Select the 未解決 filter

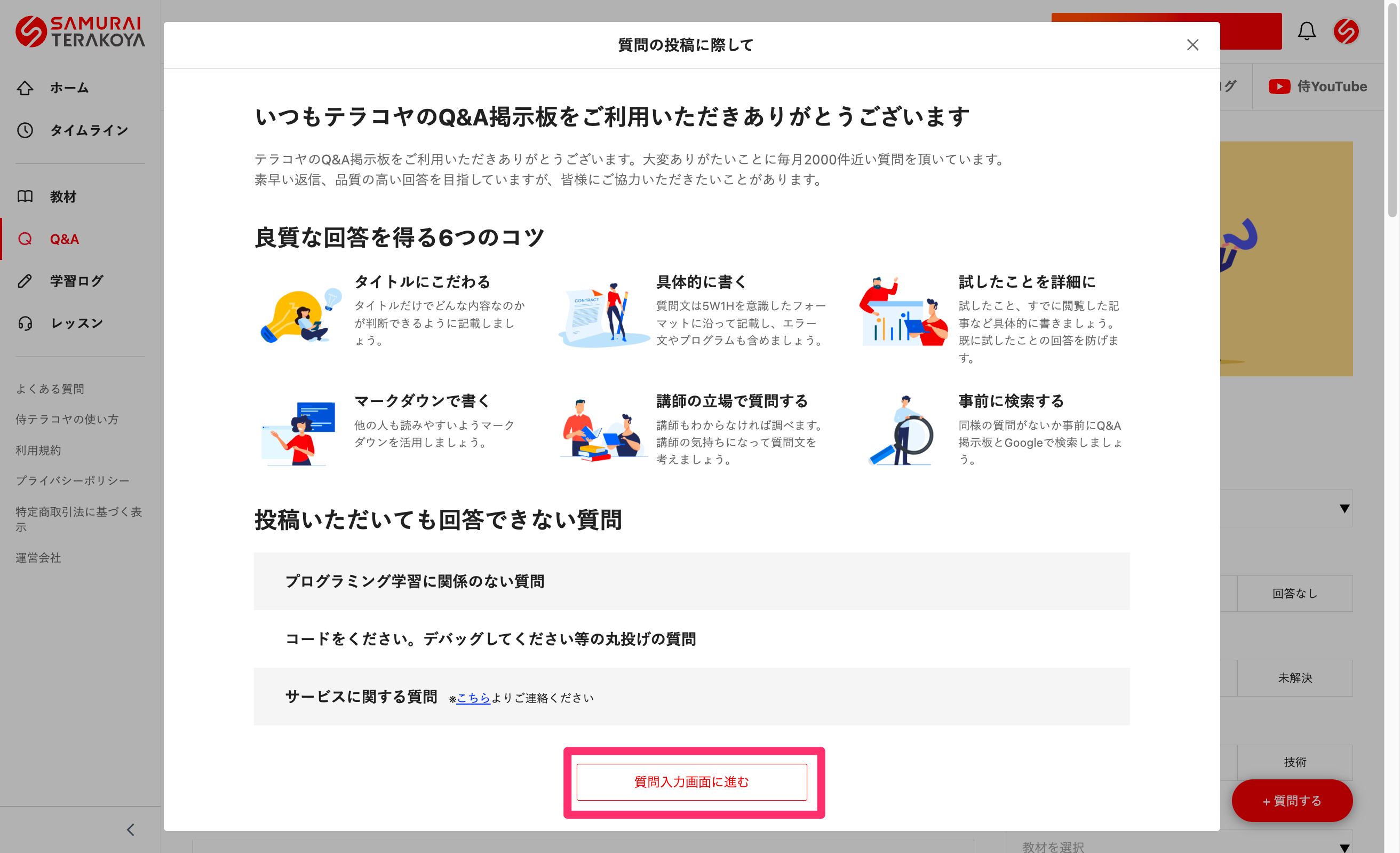(x=1294, y=677)
